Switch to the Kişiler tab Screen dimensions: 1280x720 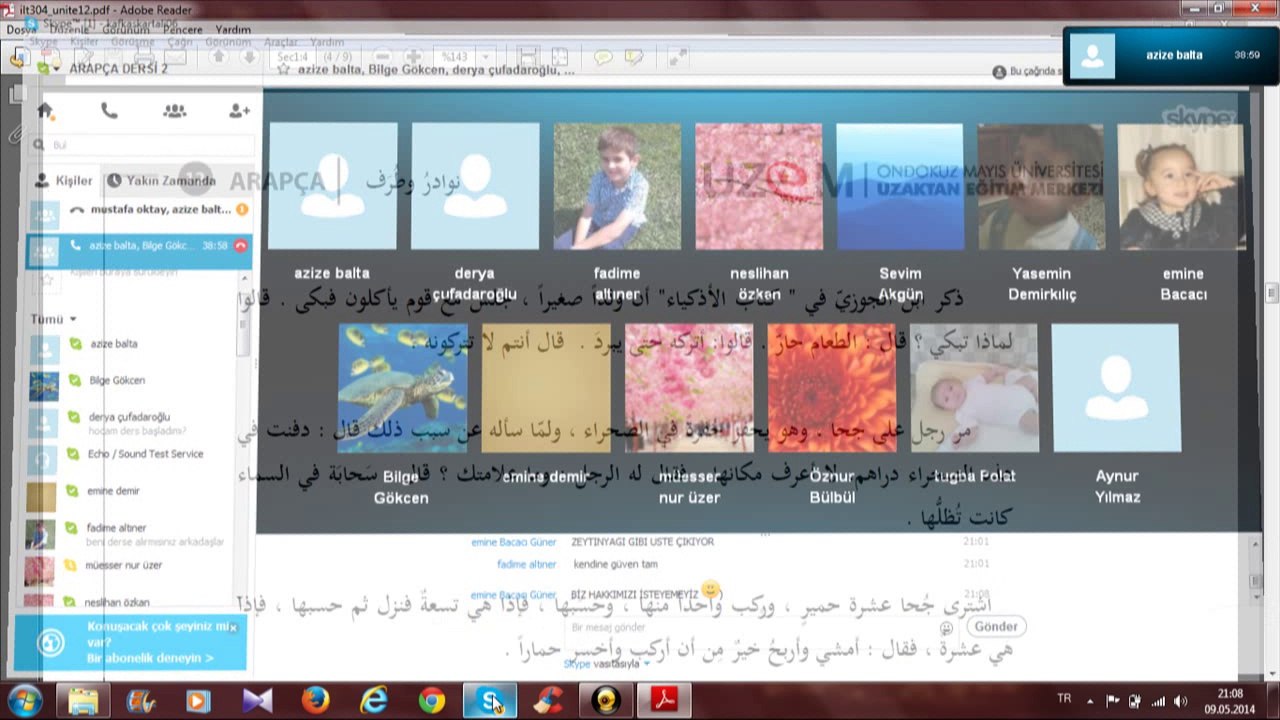[64, 181]
